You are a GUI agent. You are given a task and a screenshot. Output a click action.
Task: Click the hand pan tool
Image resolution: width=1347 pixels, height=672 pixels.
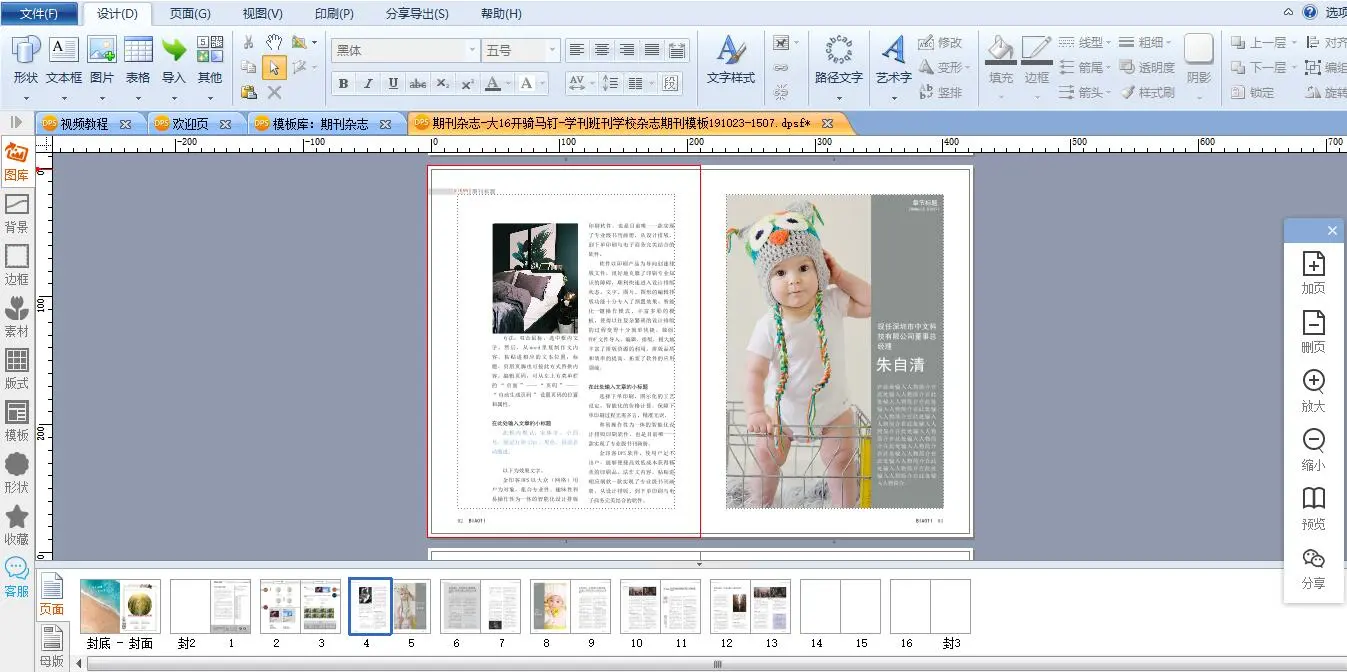point(274,43)
